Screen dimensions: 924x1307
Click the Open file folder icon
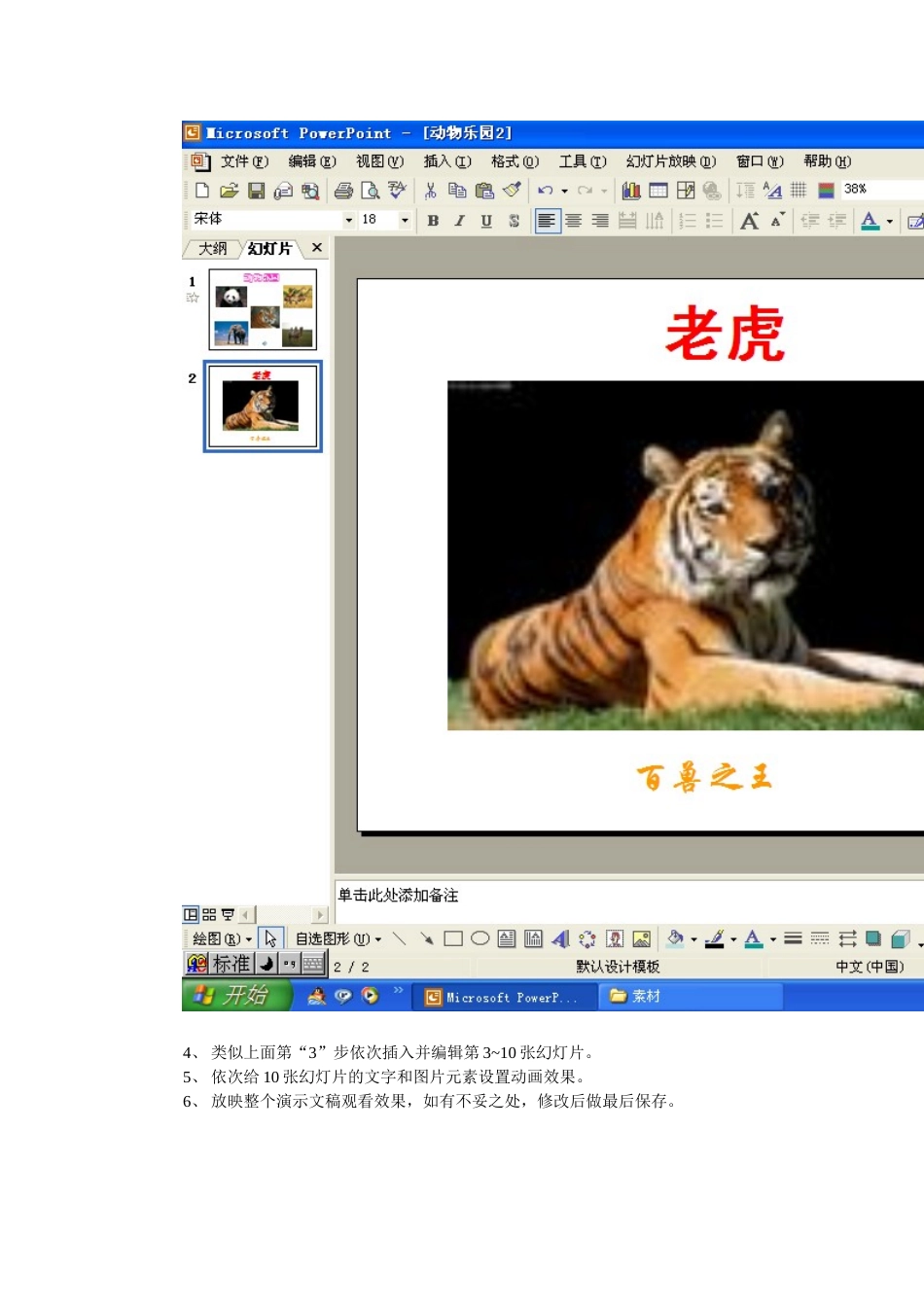point(229,191)
